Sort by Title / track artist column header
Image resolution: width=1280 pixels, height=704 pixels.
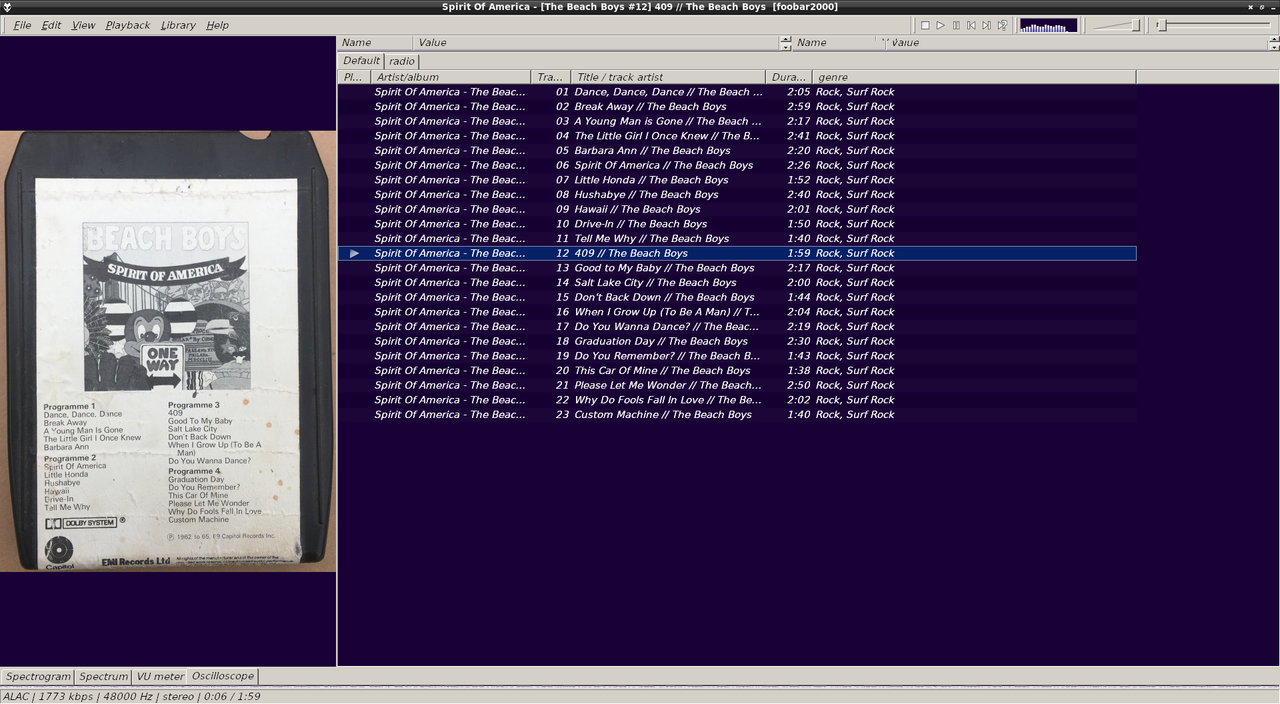[669, 77]
